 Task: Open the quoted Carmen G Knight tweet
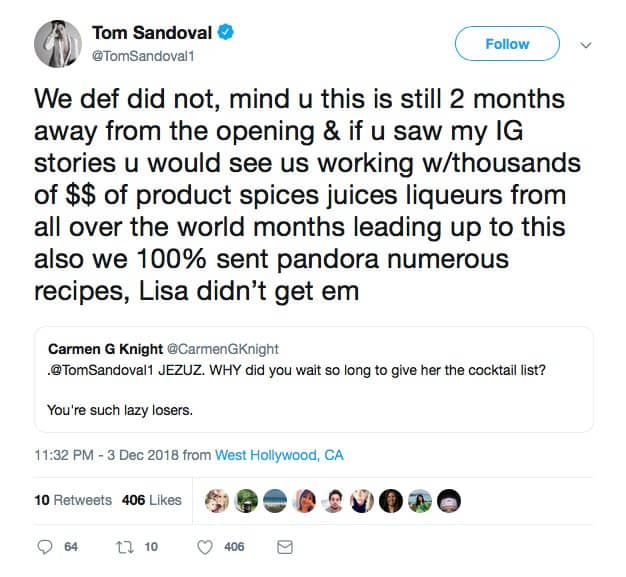click(x=313, y=379)
